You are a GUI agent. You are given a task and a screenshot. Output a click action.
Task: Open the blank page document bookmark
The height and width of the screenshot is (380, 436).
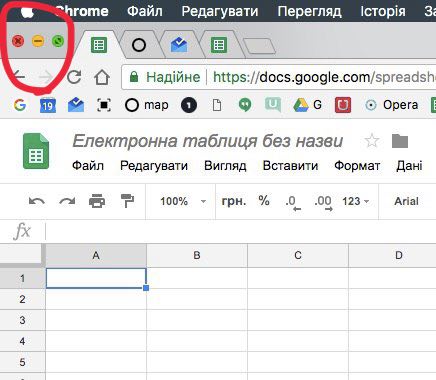[x=217, y=105]
